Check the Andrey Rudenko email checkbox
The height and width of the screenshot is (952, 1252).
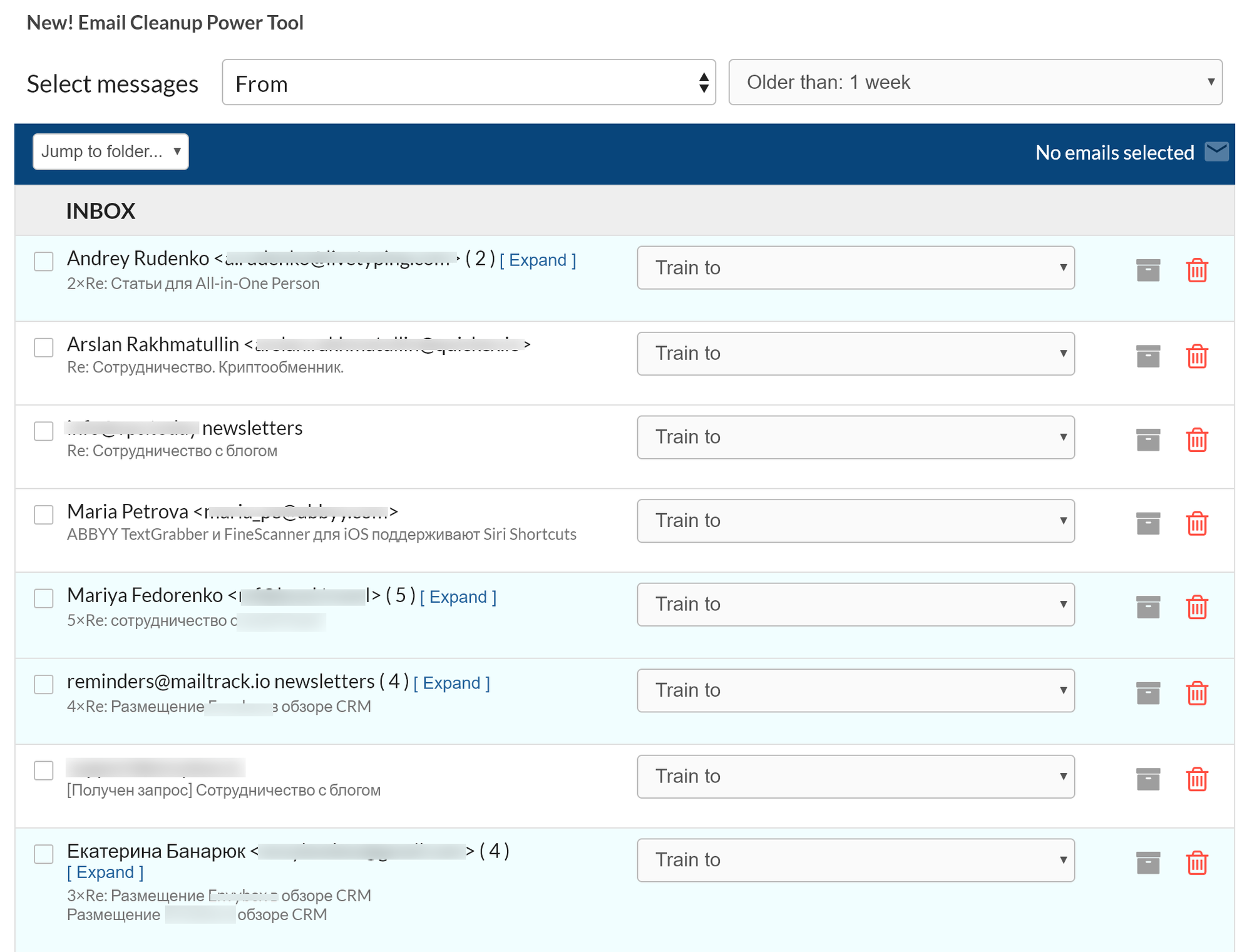point(44,262)
